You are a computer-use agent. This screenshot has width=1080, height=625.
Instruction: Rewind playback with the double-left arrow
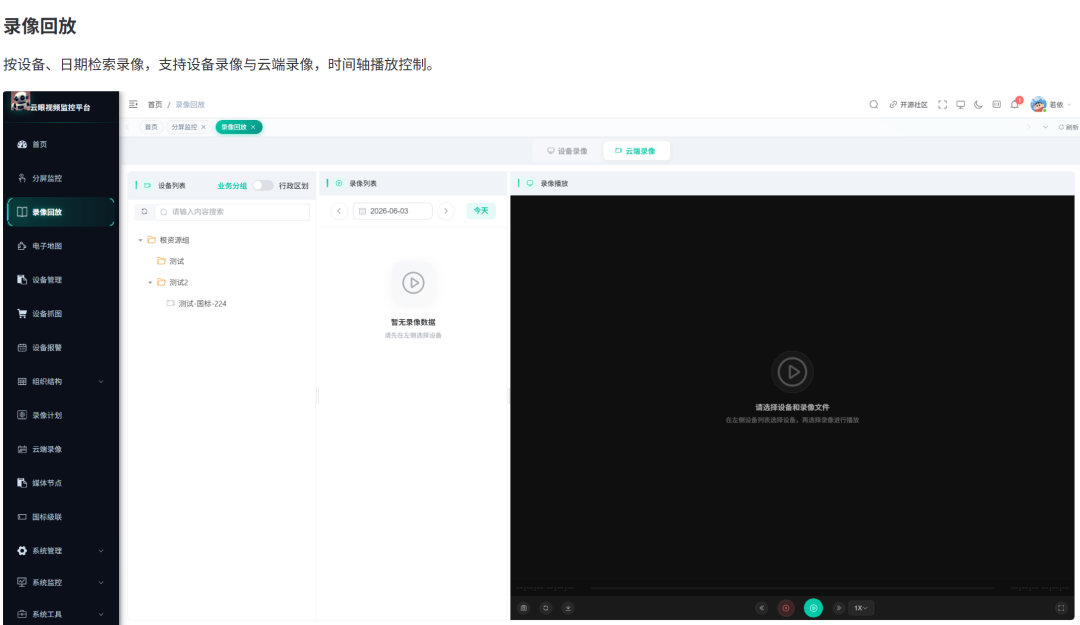click(762, 608)
